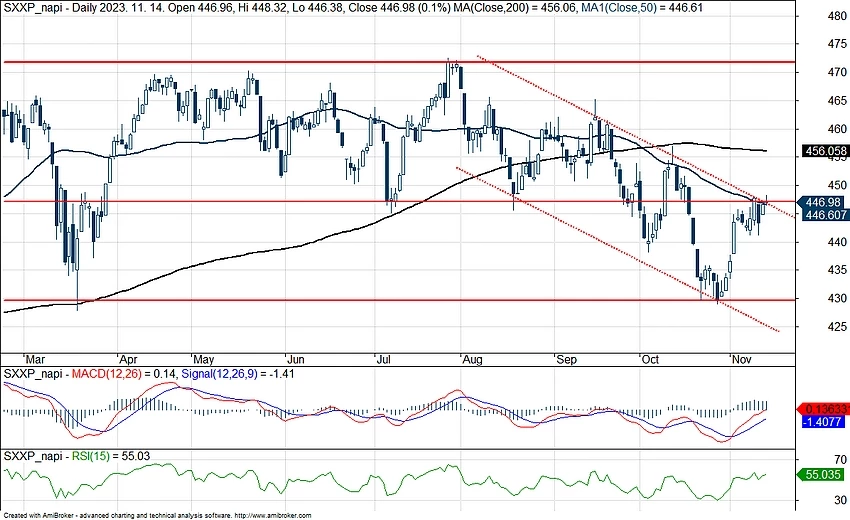Select the Jul marker on time axis
The width and height of the screenshot is (850, 520).
[383, 358]
